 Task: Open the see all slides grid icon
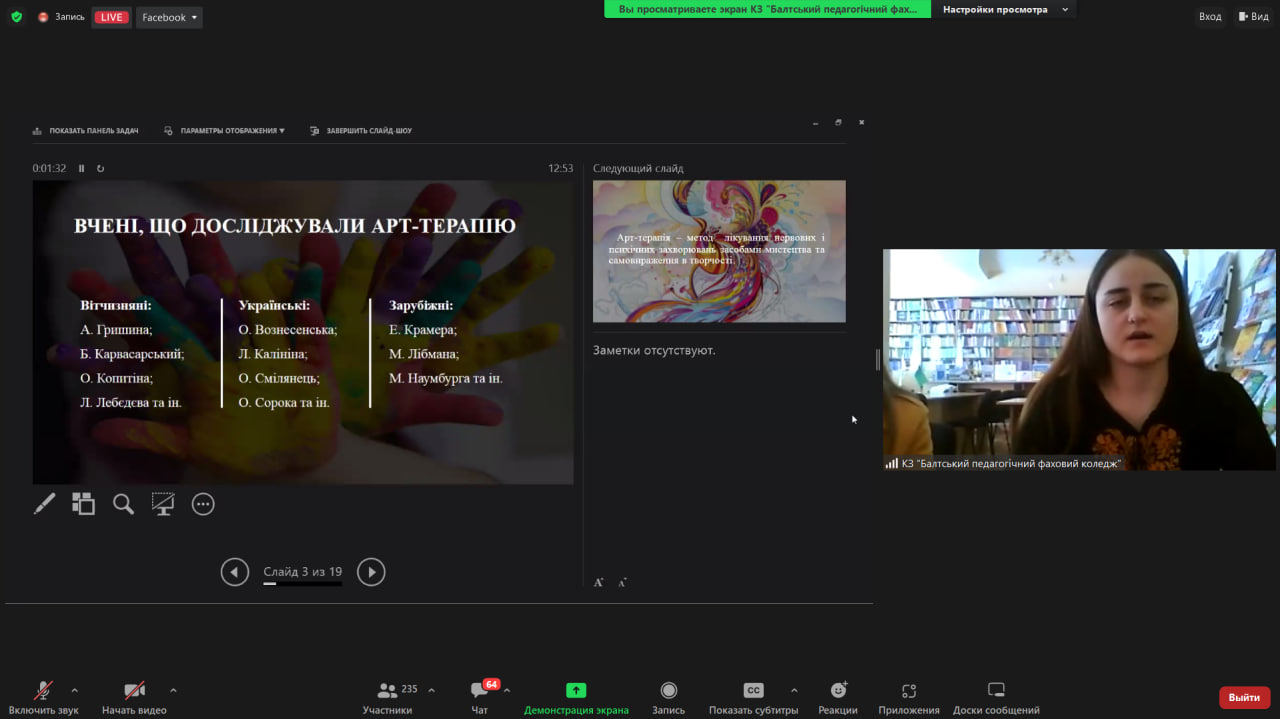(x=83, y=504)
